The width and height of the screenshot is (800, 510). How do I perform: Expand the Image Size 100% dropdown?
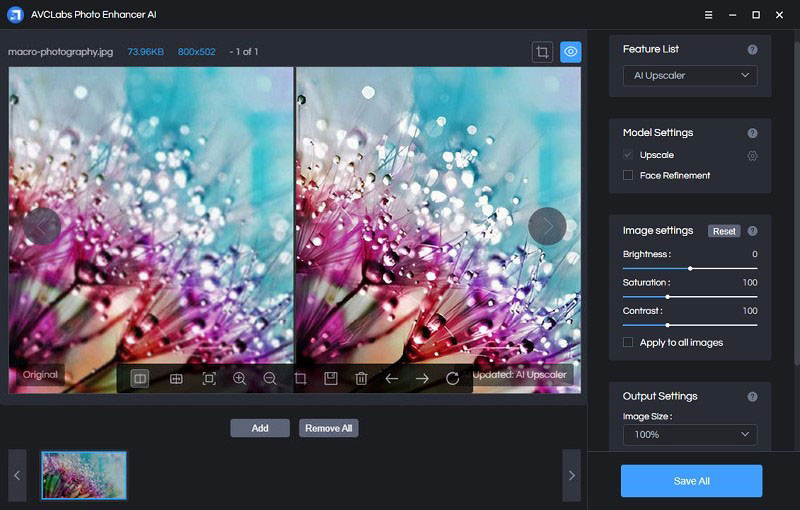tap(689, 435)
